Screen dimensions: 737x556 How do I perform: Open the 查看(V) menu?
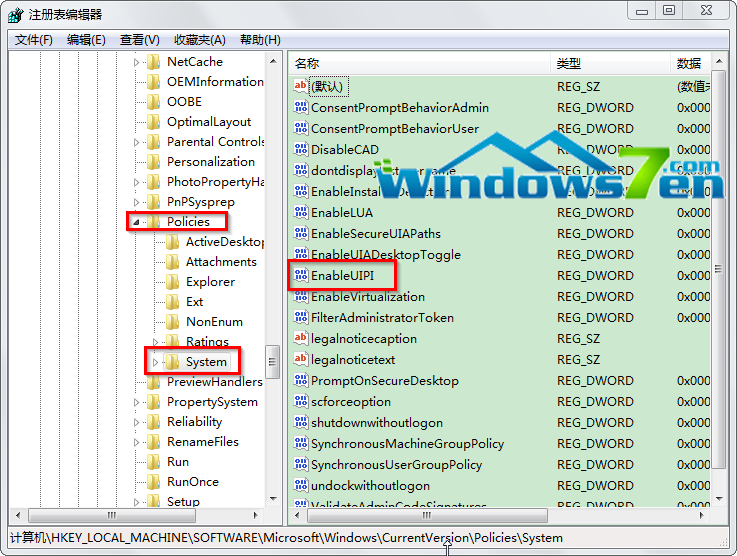pos(140,39)
